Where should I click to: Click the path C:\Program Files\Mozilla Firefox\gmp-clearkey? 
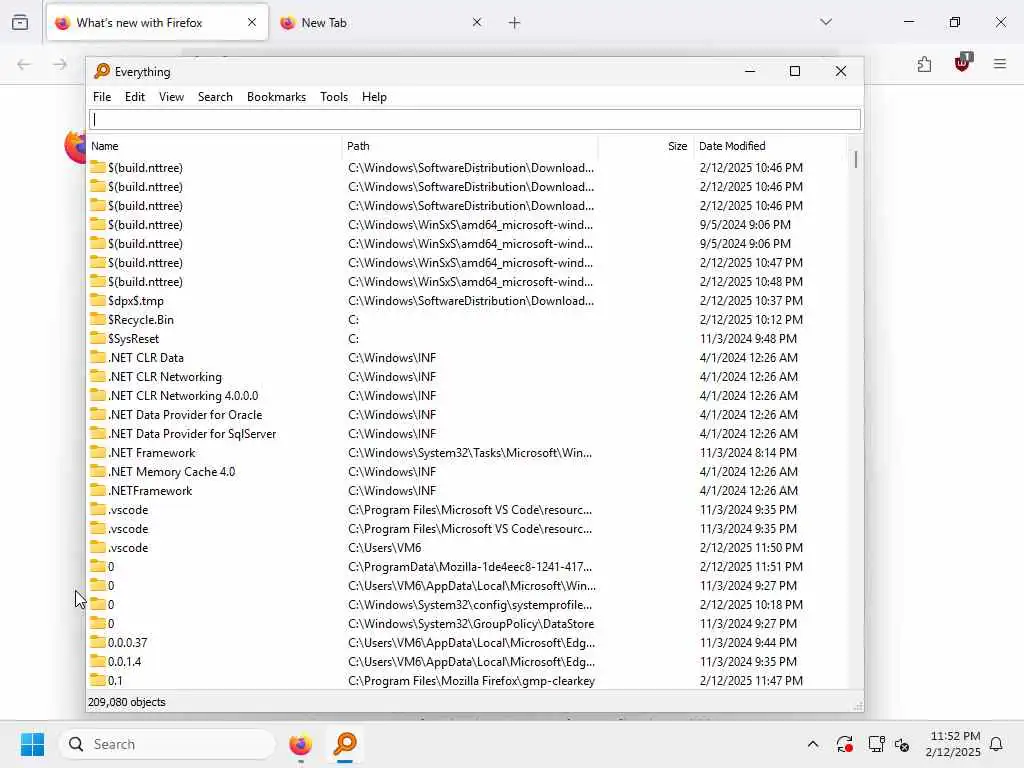pyautogui.click(x=472, y=680)
